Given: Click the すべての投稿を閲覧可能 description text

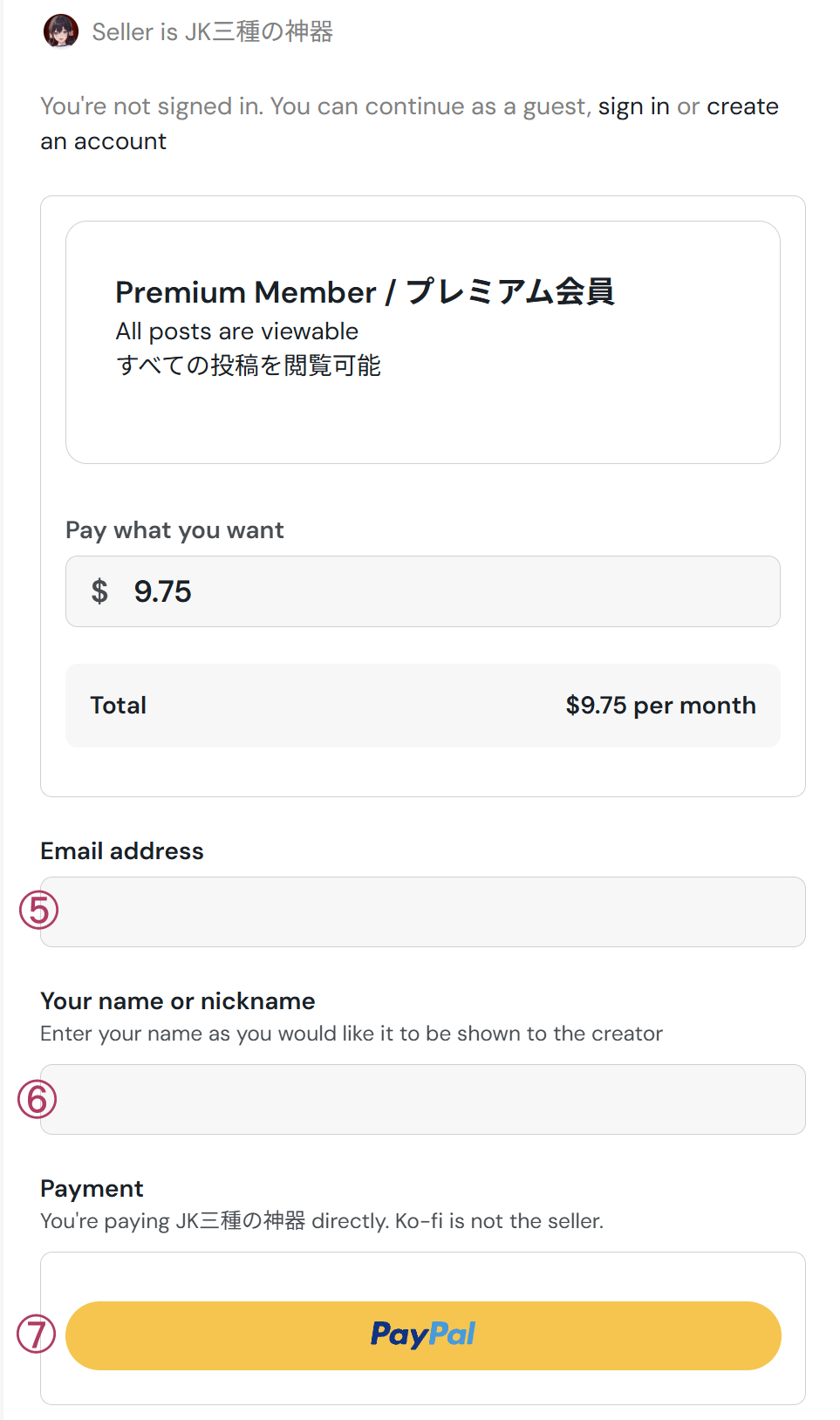Looking at the screenshot, I should 249,366.
